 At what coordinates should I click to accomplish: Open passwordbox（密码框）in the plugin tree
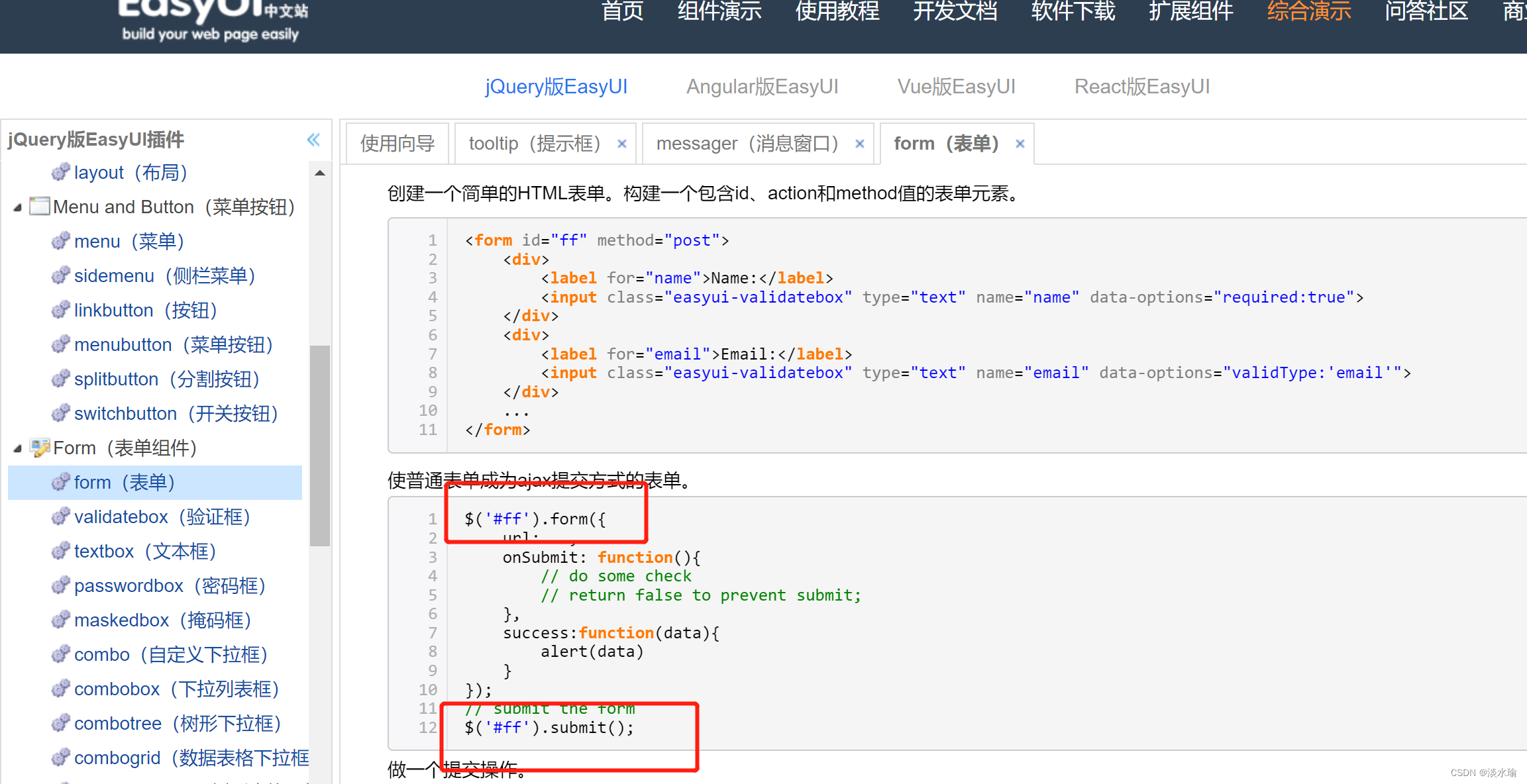pos(170,585)
